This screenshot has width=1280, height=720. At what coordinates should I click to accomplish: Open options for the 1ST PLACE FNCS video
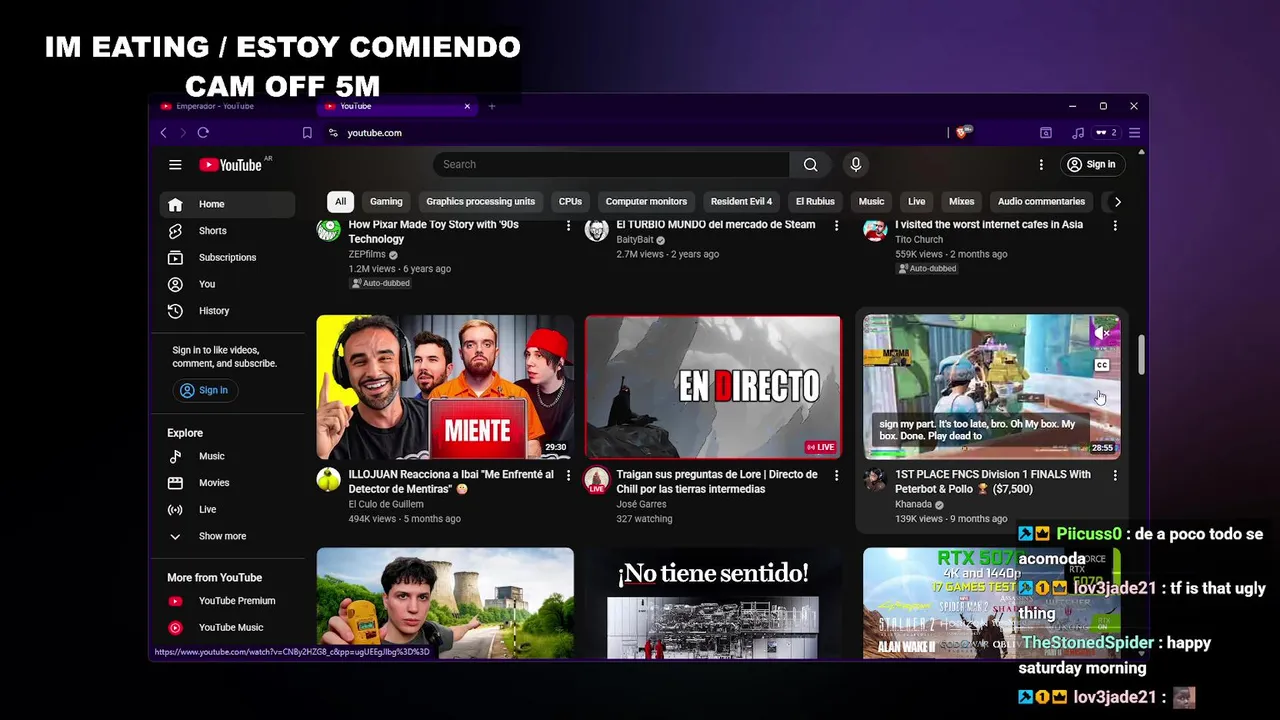click(1115, 476)
